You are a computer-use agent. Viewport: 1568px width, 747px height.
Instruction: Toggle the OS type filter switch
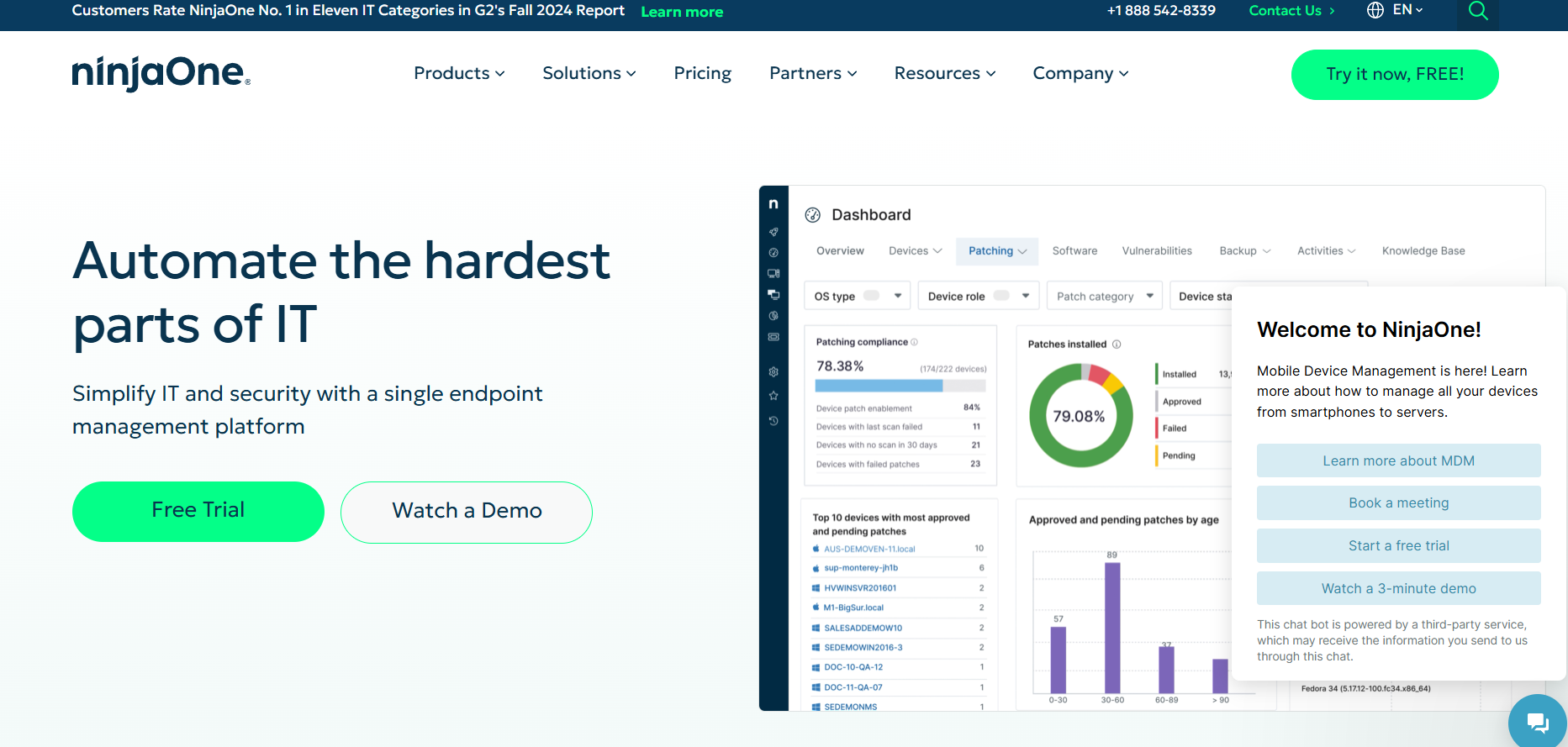tap(872, 296)
